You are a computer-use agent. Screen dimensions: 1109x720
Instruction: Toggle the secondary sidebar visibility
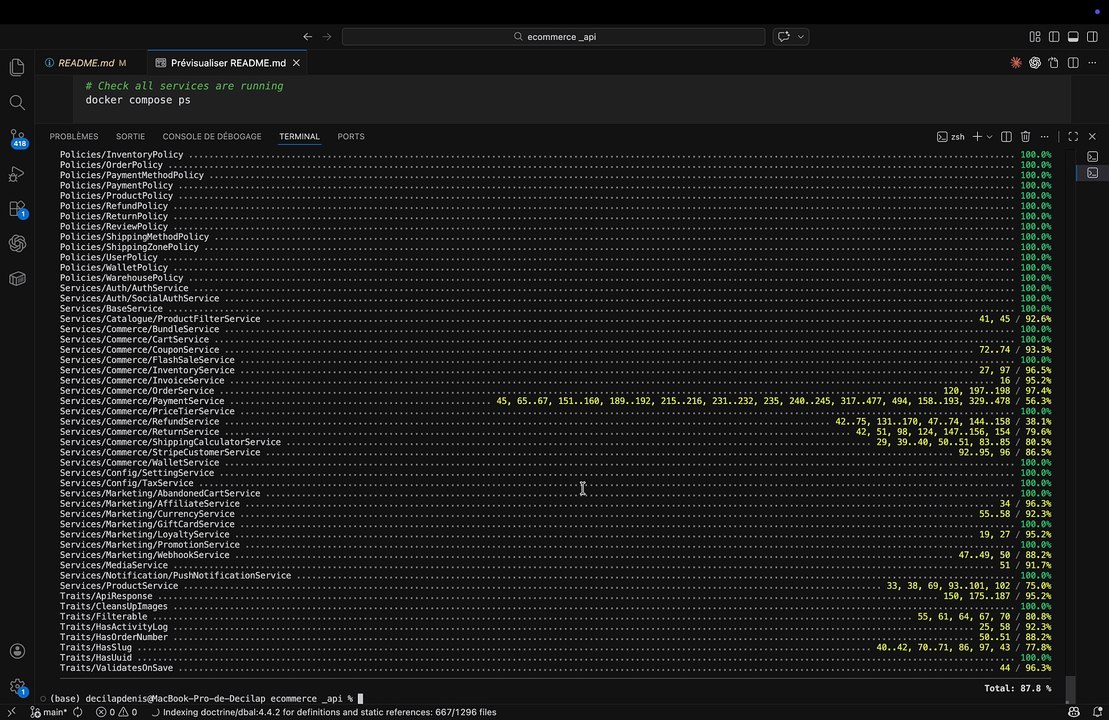(1092, 37)
